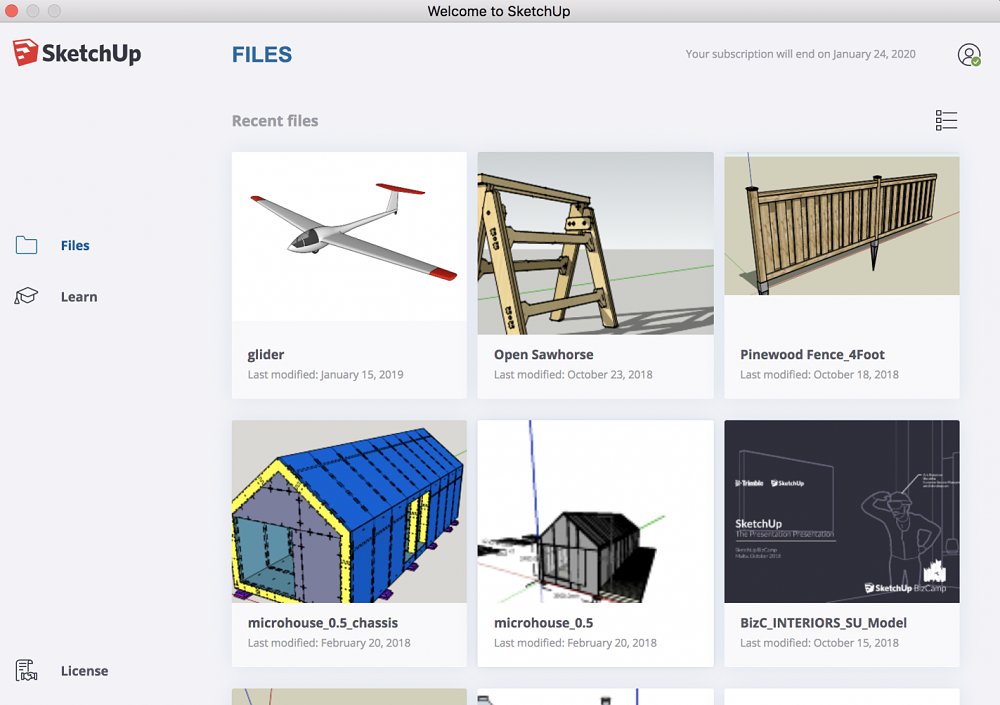
Task: Close the Welcome to SketchUp window
Action: point(12,11)
